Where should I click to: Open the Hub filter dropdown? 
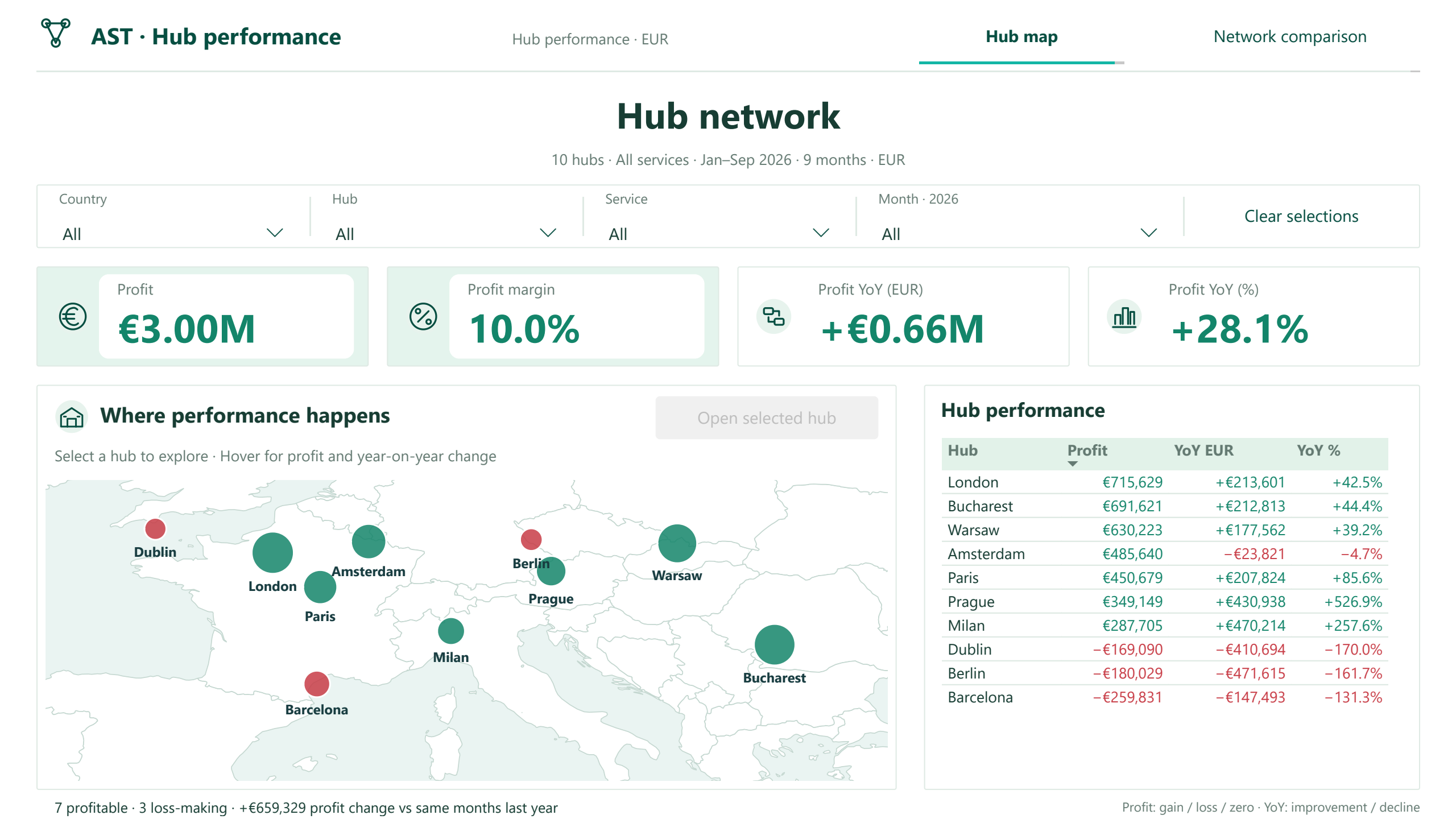[x=445, y=233]
